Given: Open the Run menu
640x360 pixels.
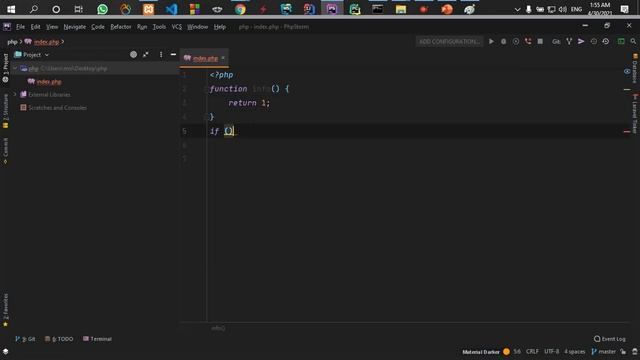Looking at the screenshot, I should point(142,27).
